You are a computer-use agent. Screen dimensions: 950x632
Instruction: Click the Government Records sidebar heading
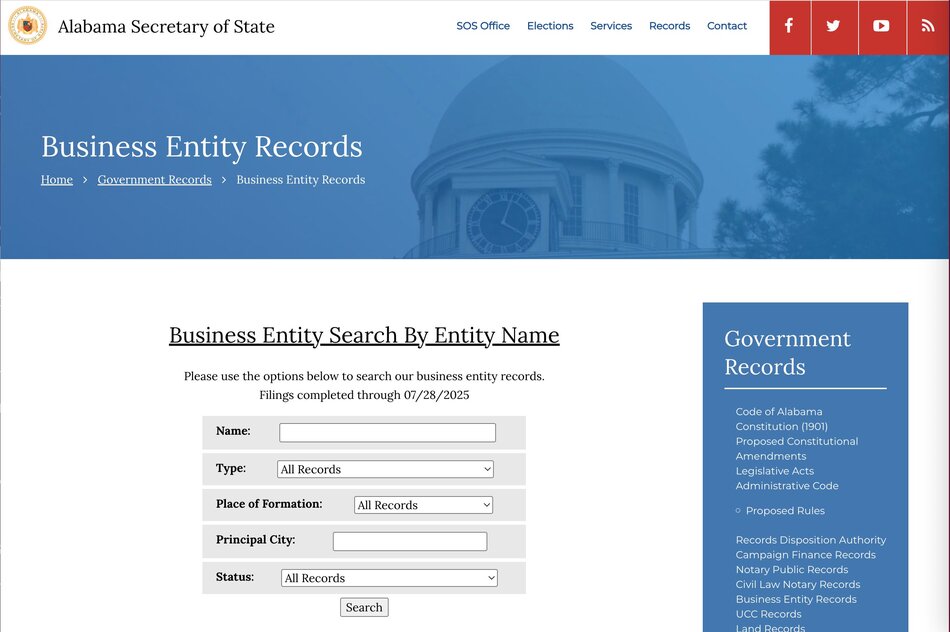[x=787, y=353]
